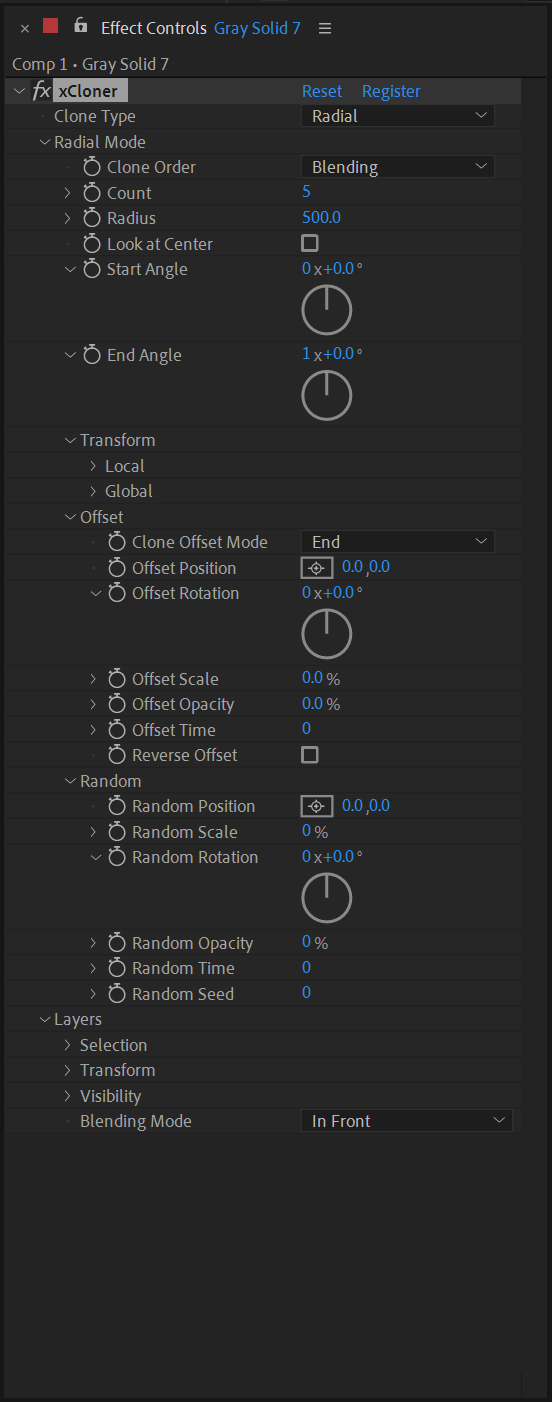Click the Offset Time stopwatch
Image resolution: width=552 pixels, height=1402 pixels.
(x=117, y=729)
